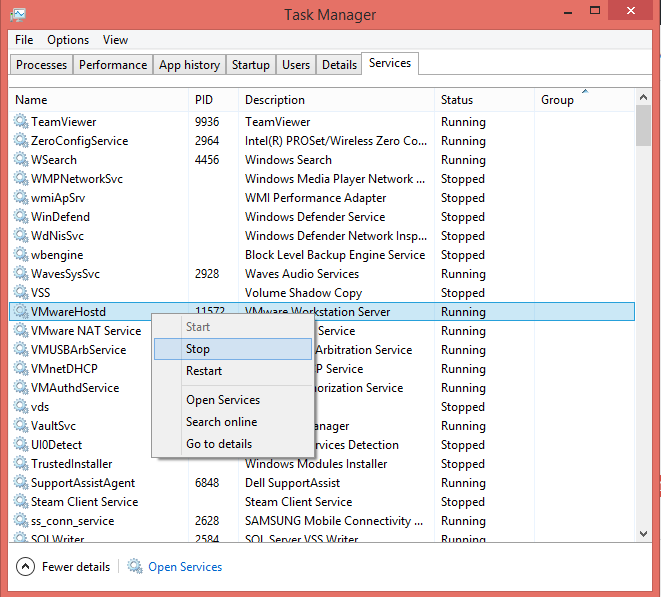
Task: Sort by the Status column header
Action: 484,100
